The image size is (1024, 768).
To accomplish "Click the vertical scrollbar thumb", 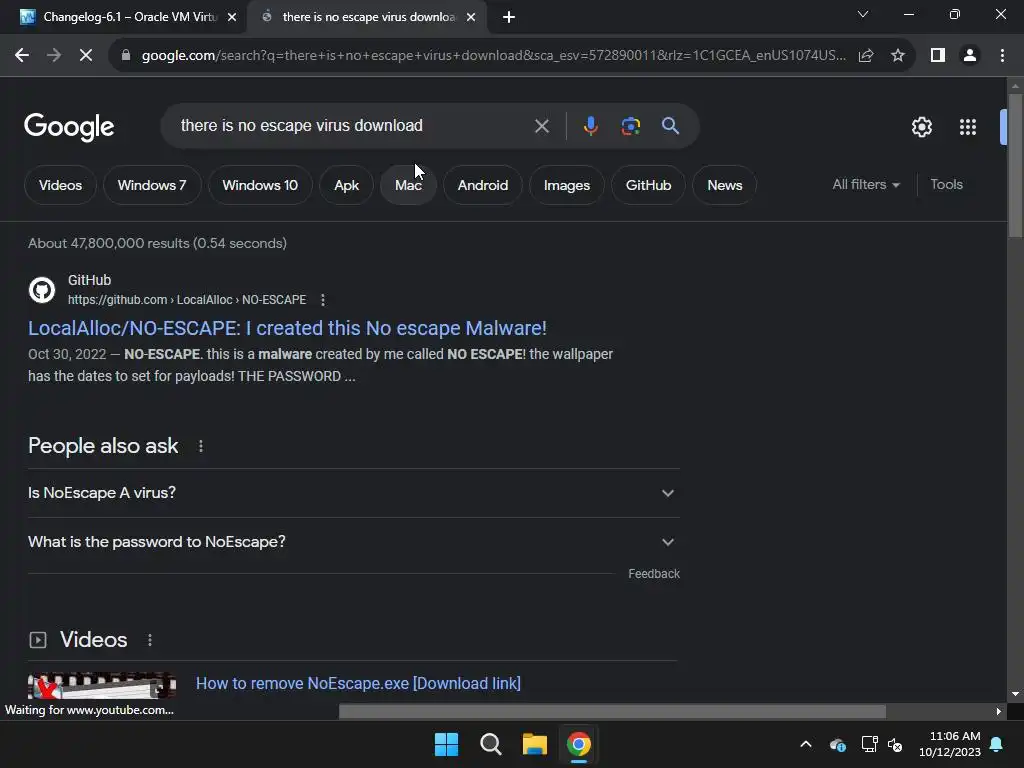I will pyautogui.click(x=1015, y=165).
